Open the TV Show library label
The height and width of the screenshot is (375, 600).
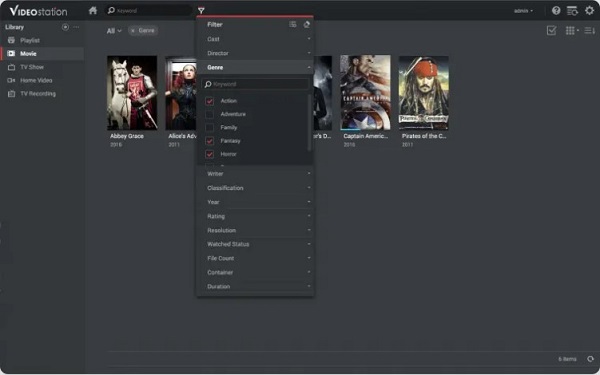coord(32,67)
